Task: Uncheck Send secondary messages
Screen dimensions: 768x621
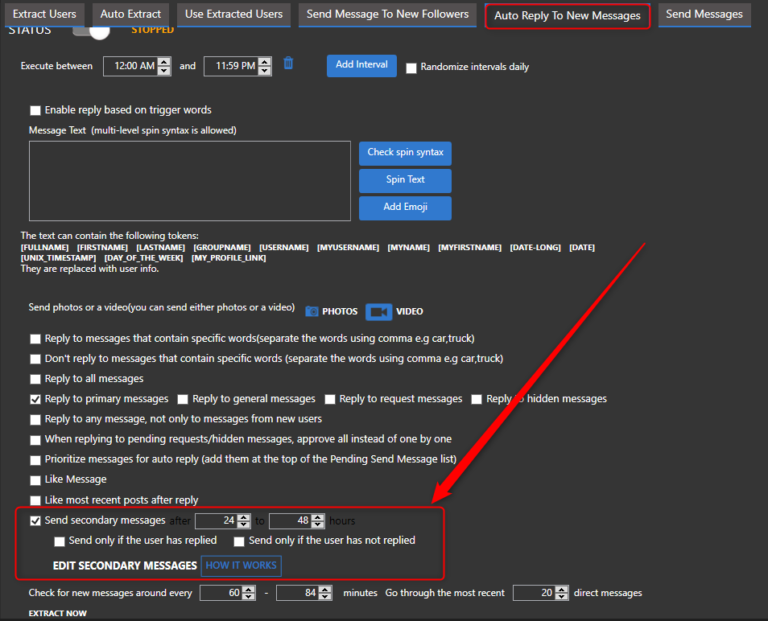Action: tap(35, 521)
